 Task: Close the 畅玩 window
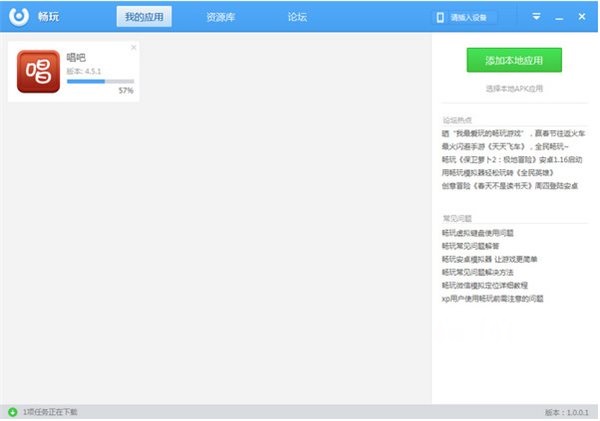tap(582, 16)
